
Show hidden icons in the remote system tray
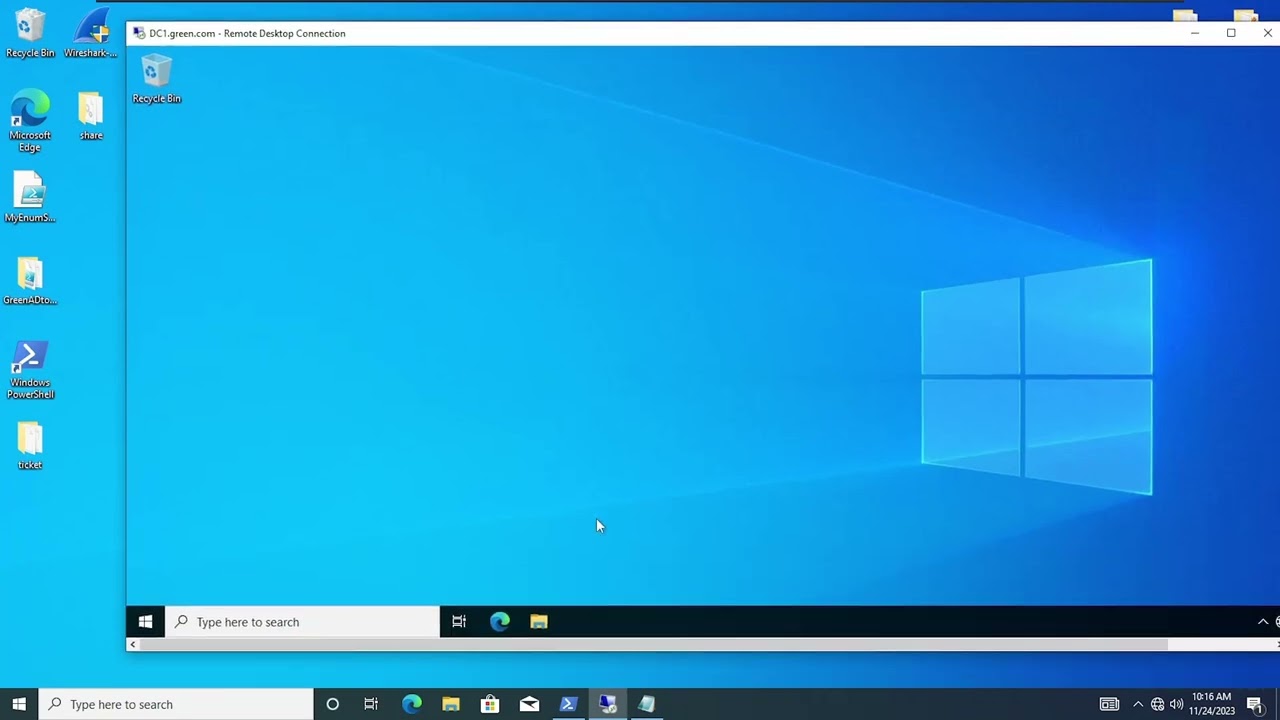(1262, 622)
